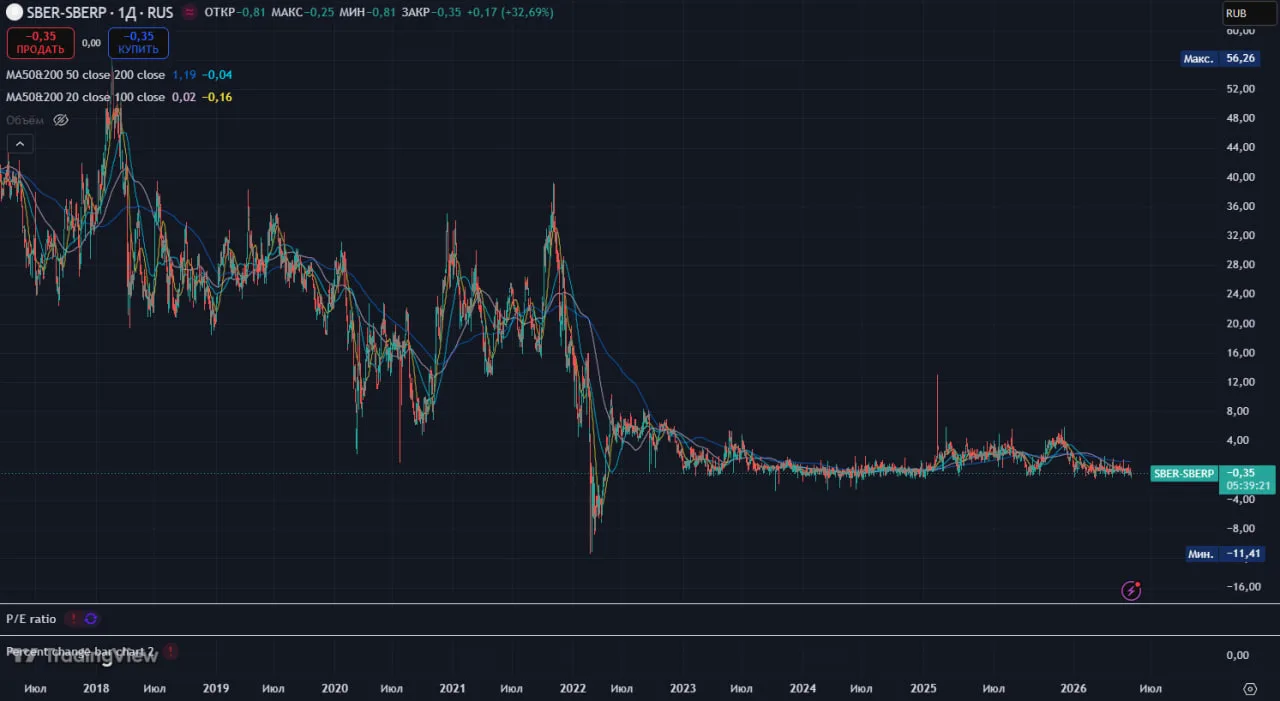Click the P/E ratio purple reload icon
This screenshot has height=701, width=1280.
coord(91,619)
